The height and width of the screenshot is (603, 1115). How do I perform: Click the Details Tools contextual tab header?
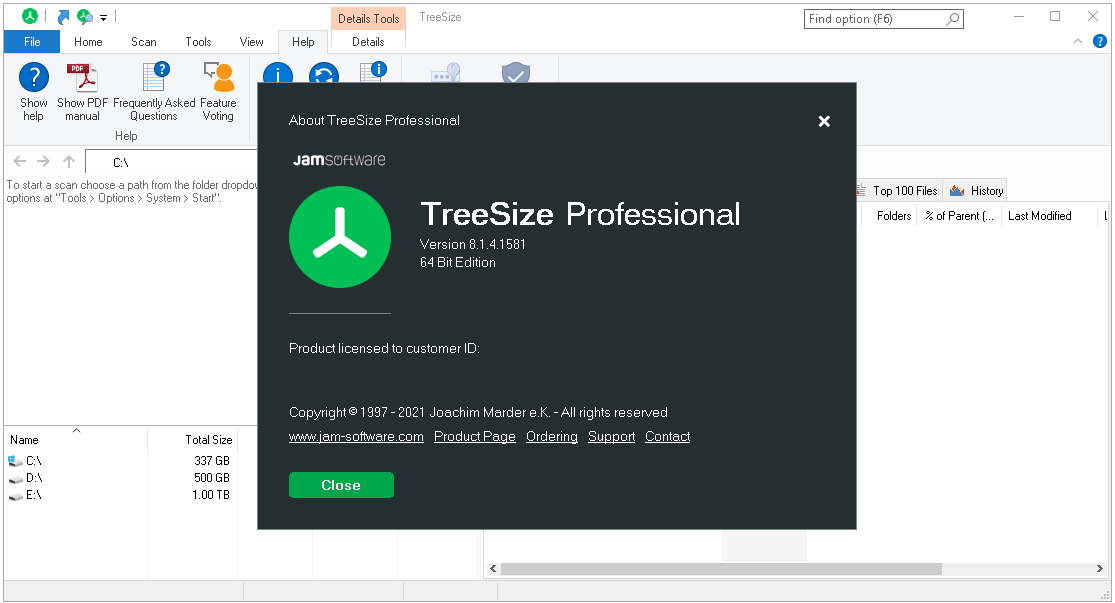[x=368, y=19]
